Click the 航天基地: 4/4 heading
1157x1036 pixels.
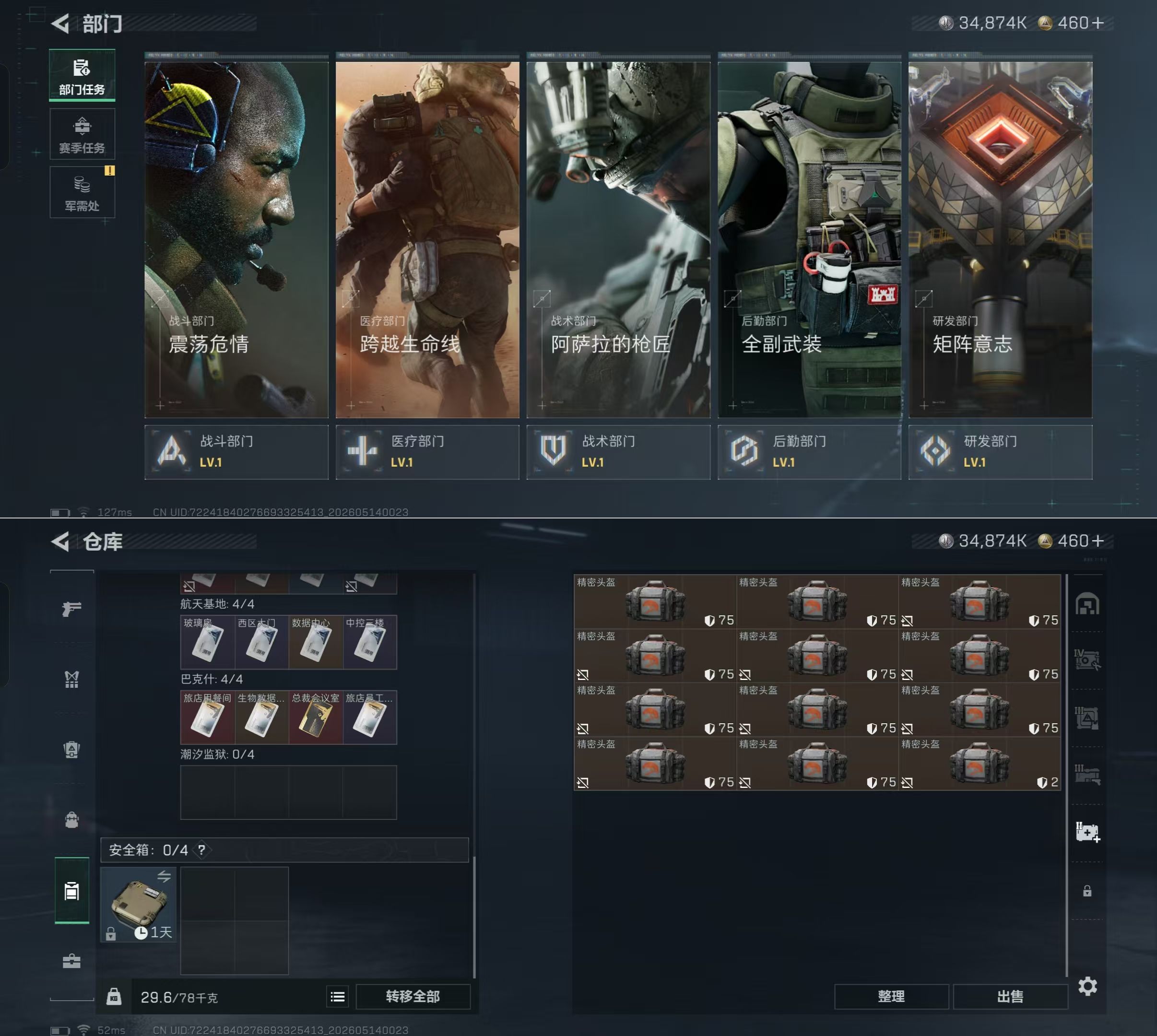pyautogui.click(x=217, y=604)
